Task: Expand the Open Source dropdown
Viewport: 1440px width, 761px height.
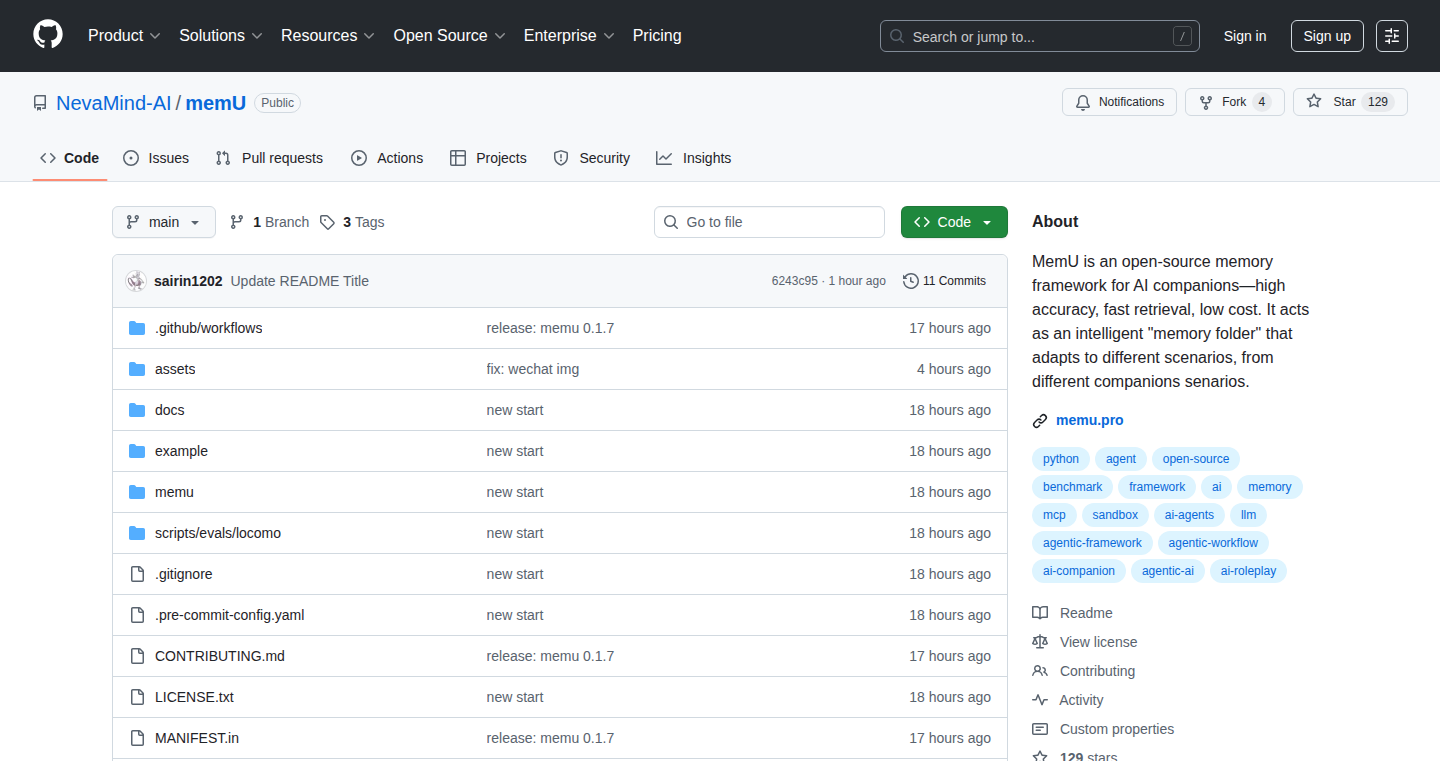Action: coord(450,36)
